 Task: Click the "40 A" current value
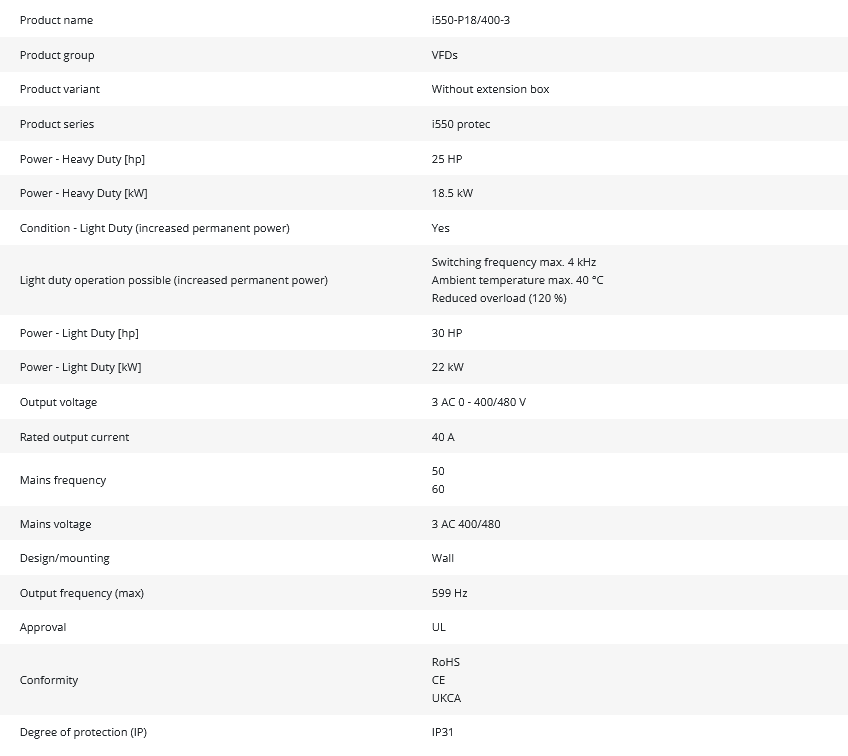click(443, 437)
